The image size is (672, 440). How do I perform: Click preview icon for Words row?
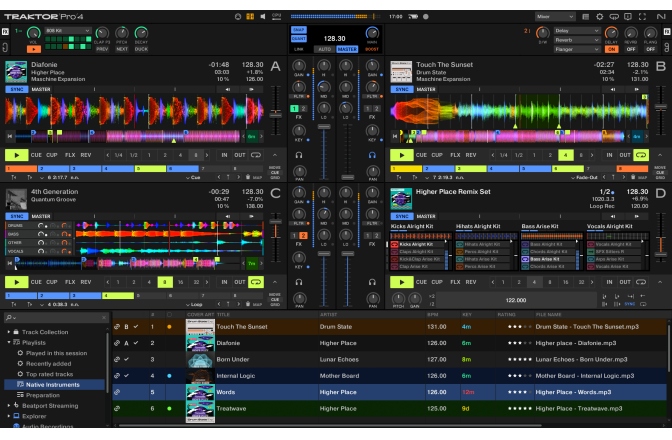(117, 392)
